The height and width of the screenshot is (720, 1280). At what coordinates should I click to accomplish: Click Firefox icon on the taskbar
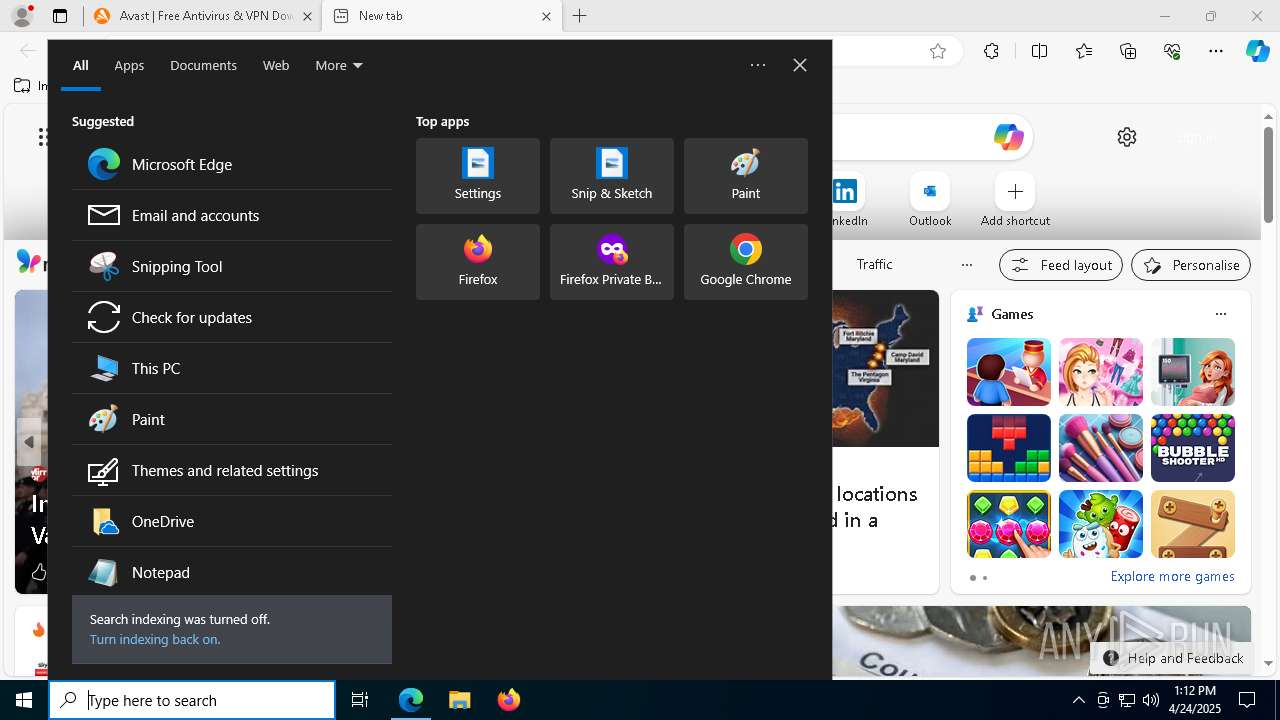(x=509, y=700)
